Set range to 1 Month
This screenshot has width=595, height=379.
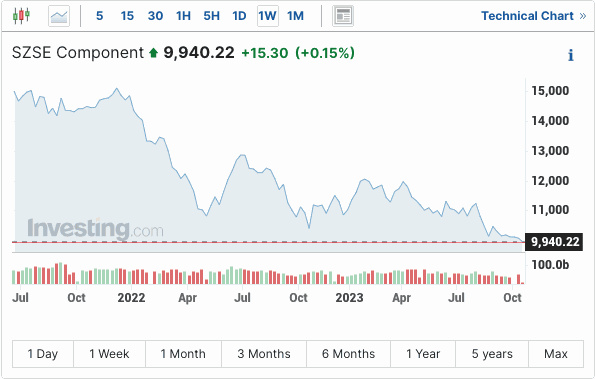(x=183, y=354)
